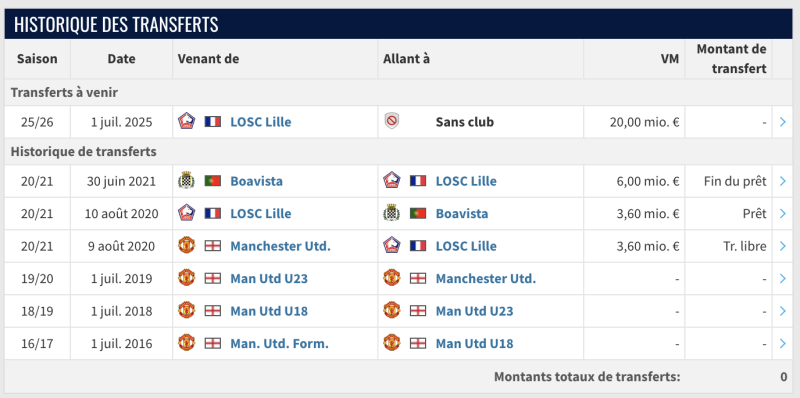This screenshot has width=800, height=398.
Task: Open details arrow for the 1 juil. 2016 row
Action: pyautogui.click(x=783, y=343)
